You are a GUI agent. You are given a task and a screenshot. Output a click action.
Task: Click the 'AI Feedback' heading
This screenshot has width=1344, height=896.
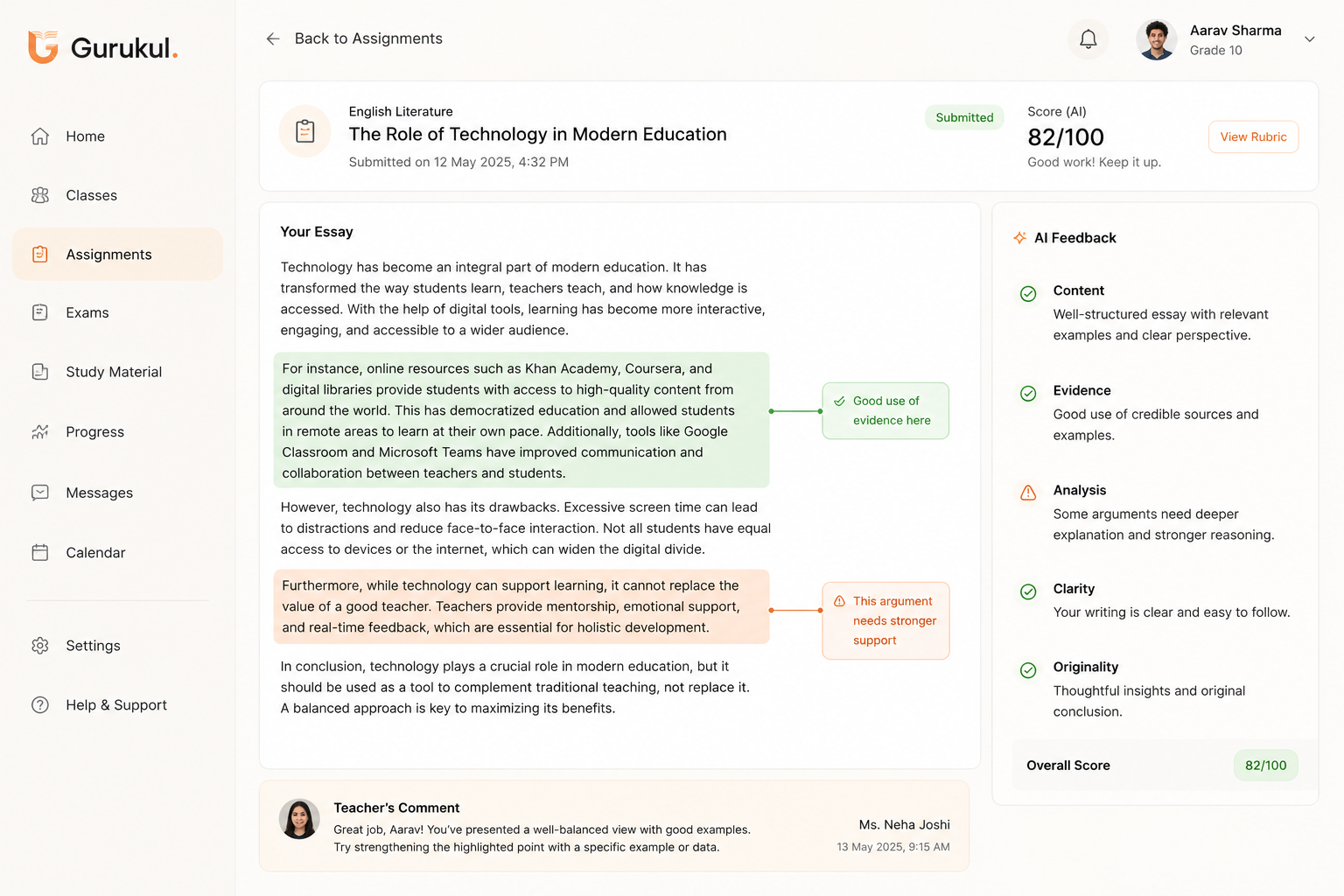(x=1074, y=238)
